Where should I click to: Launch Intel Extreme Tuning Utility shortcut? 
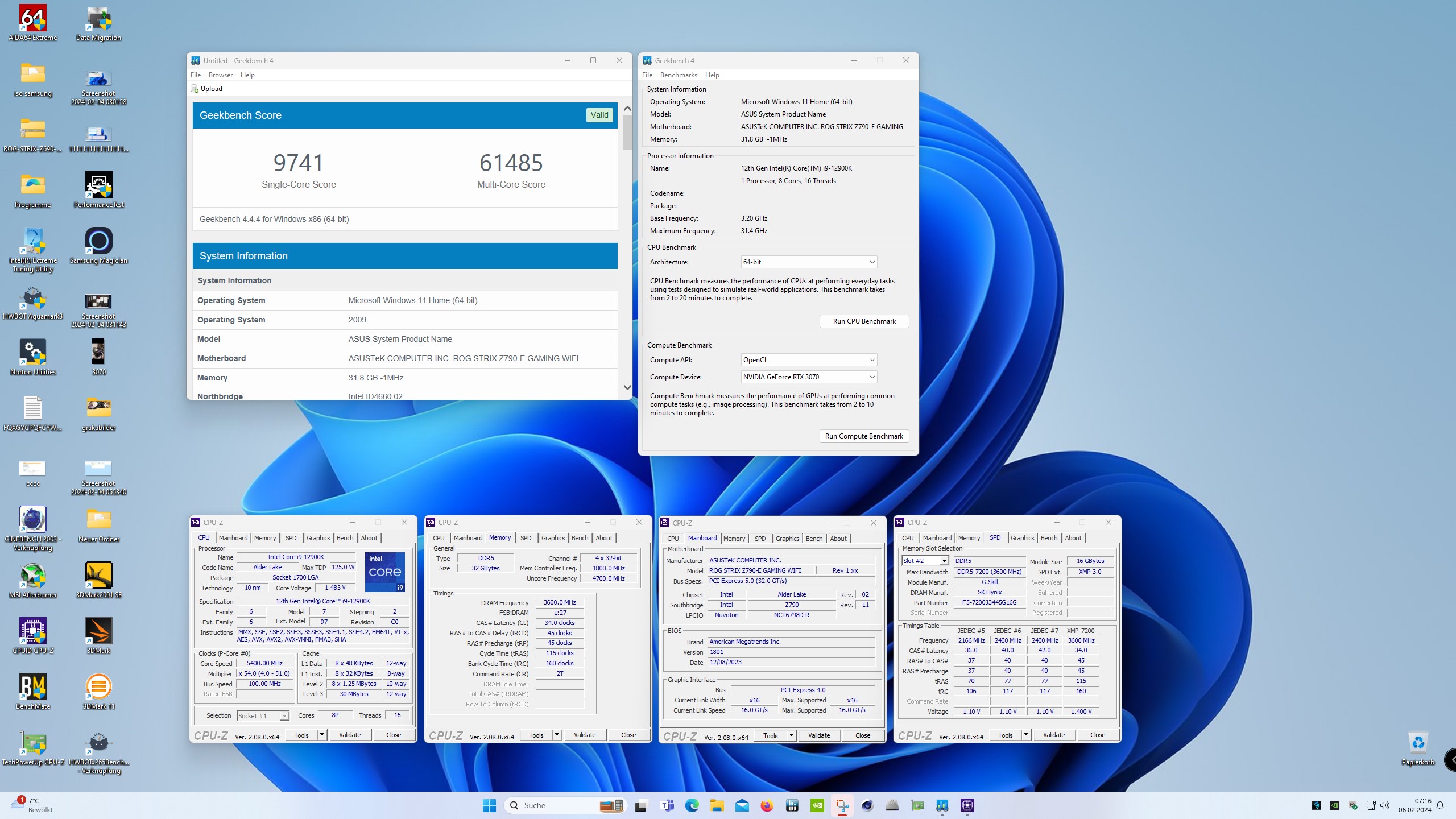(x=33, y=249)
